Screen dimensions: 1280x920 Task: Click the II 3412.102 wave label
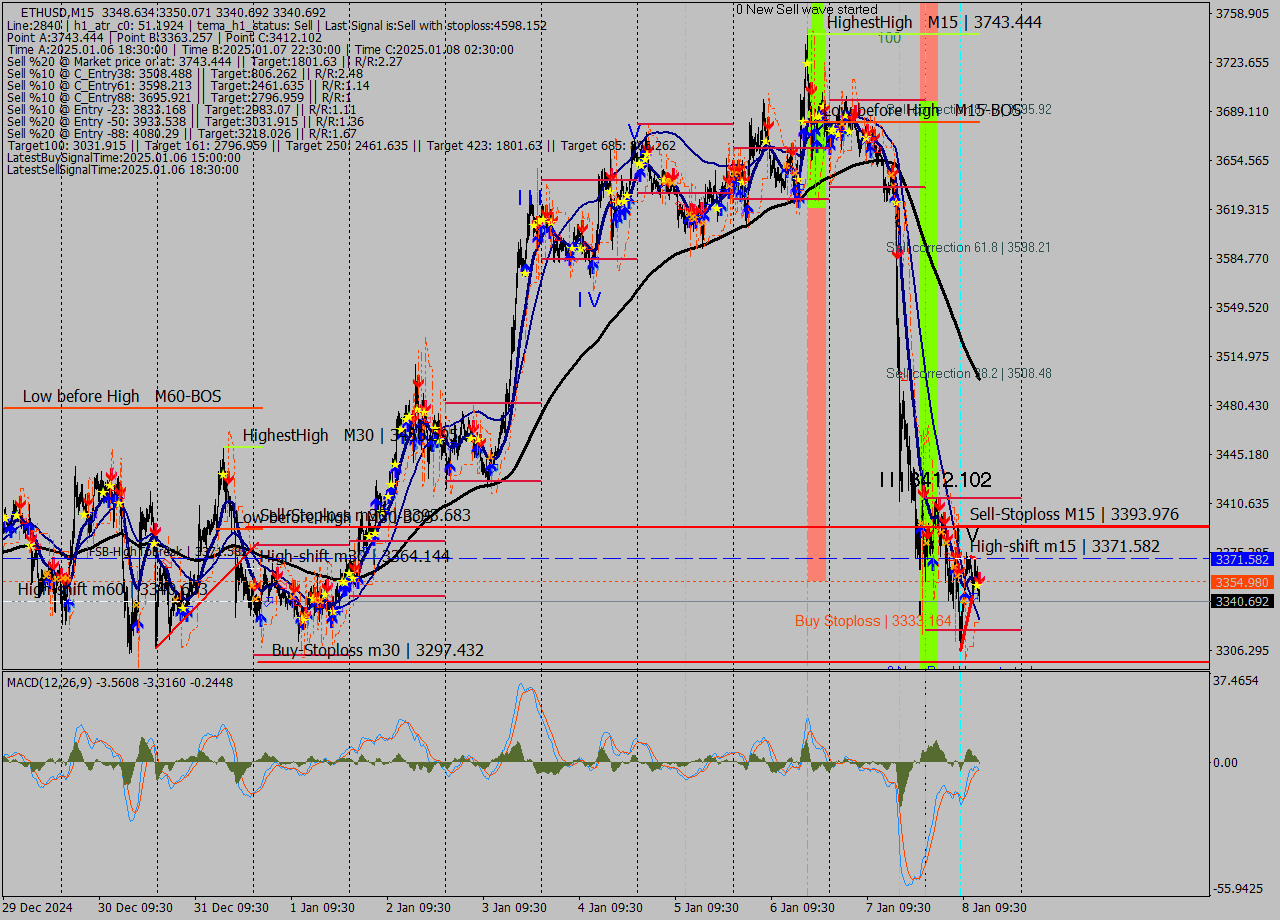click(936, 480)
